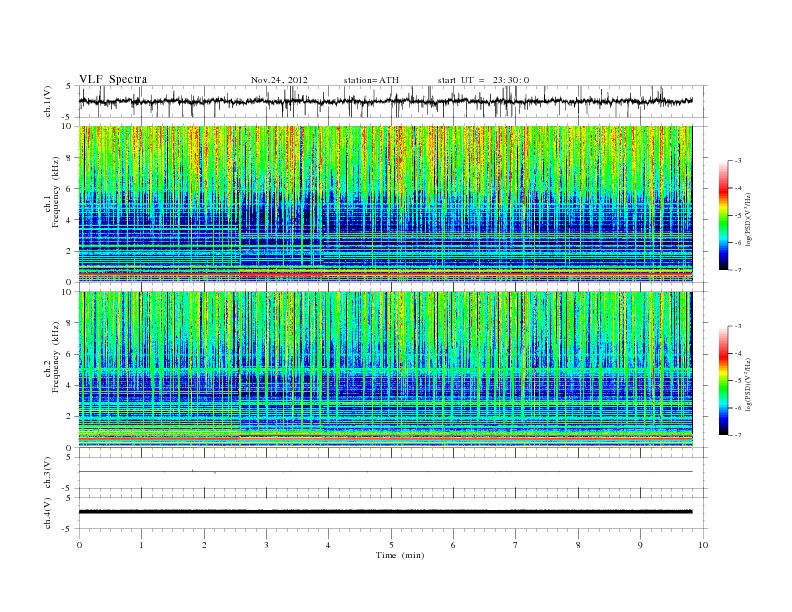Image resolution: width=792 pixels, height=612 pixels.
Task: Click the "Time (min)" x-axis label
Action: (400, 555)
